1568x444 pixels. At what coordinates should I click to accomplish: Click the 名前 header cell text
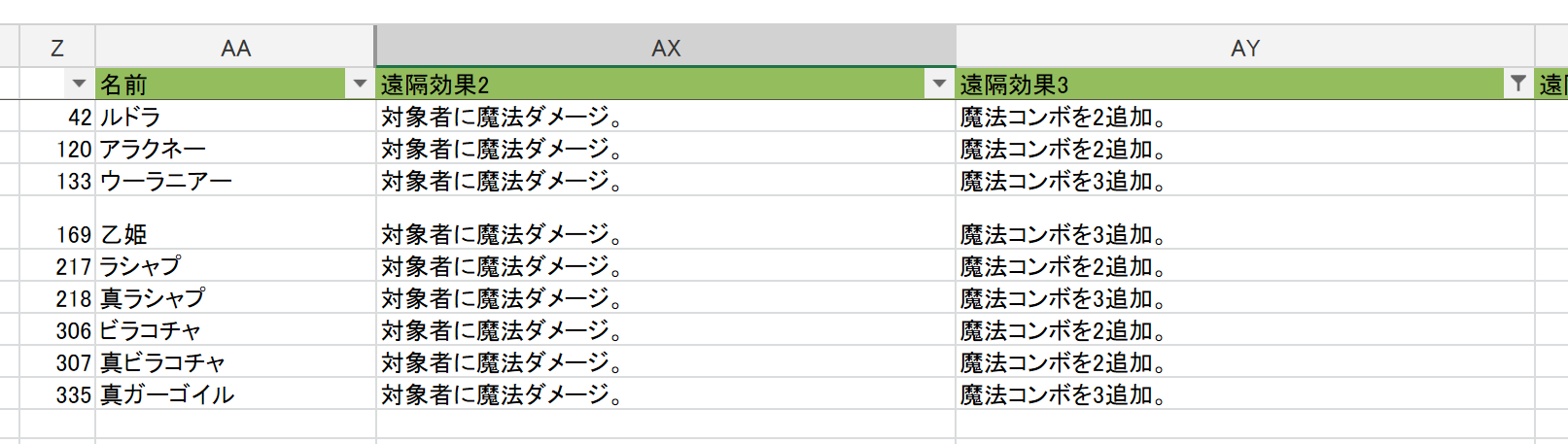click(123, 85)
